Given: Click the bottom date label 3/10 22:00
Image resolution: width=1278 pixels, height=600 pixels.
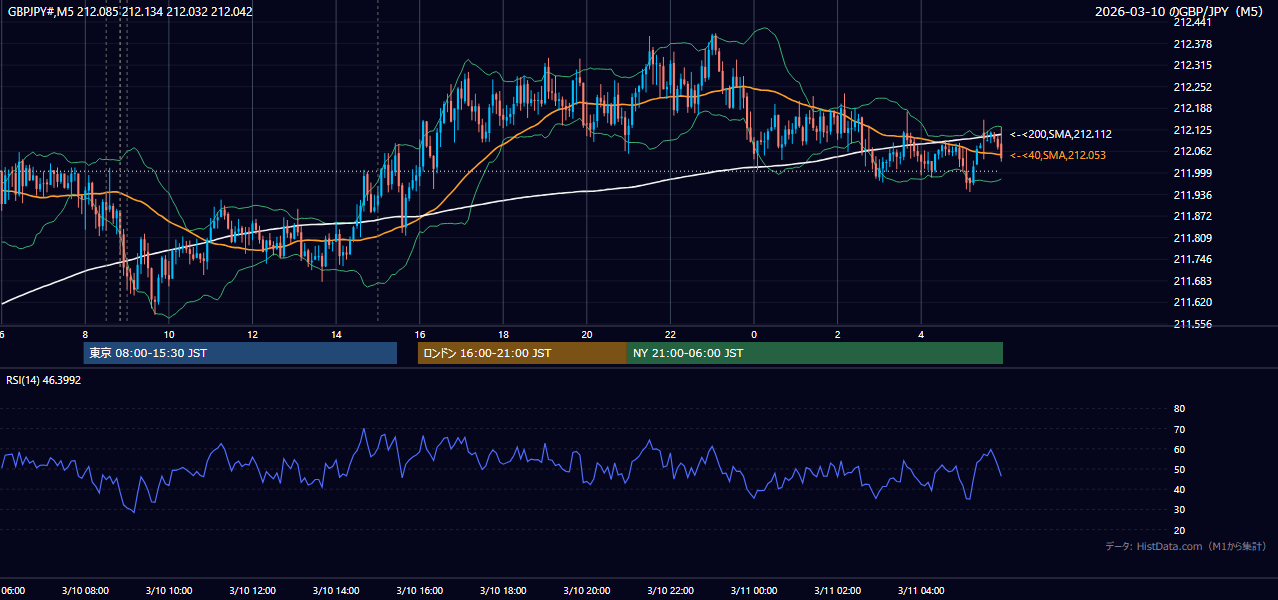Looking at the screenshot, I should [x=670, y=591].
